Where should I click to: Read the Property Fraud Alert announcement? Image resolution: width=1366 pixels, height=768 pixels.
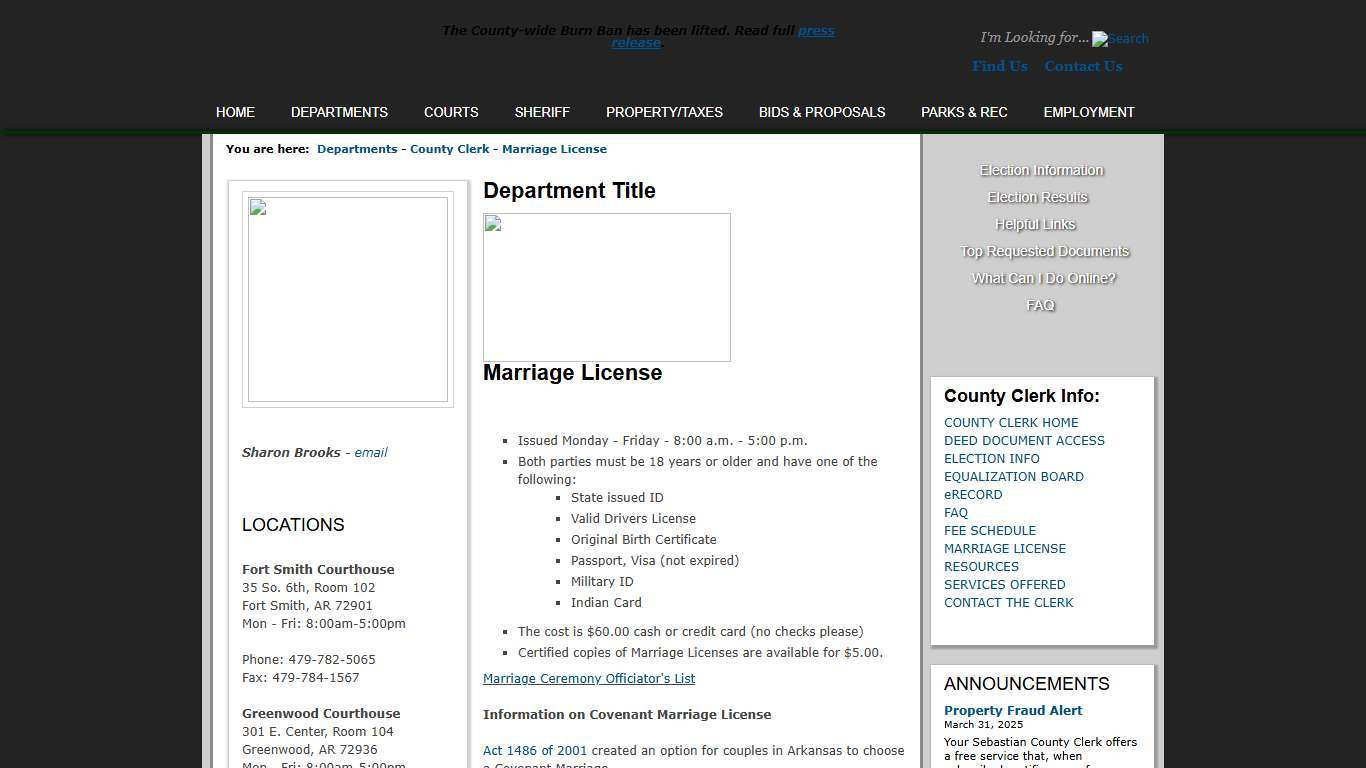click(x=1013, y=710)
